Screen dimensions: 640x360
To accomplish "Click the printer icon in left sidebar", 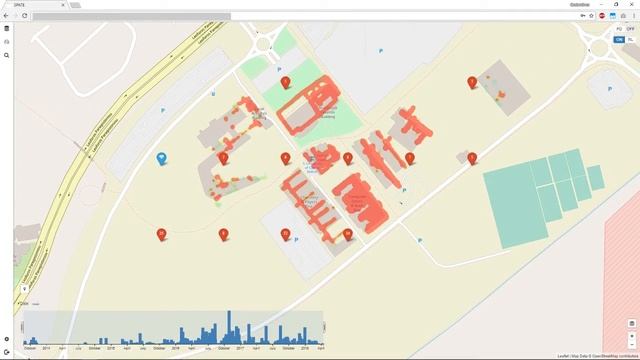I will (7, 42).
